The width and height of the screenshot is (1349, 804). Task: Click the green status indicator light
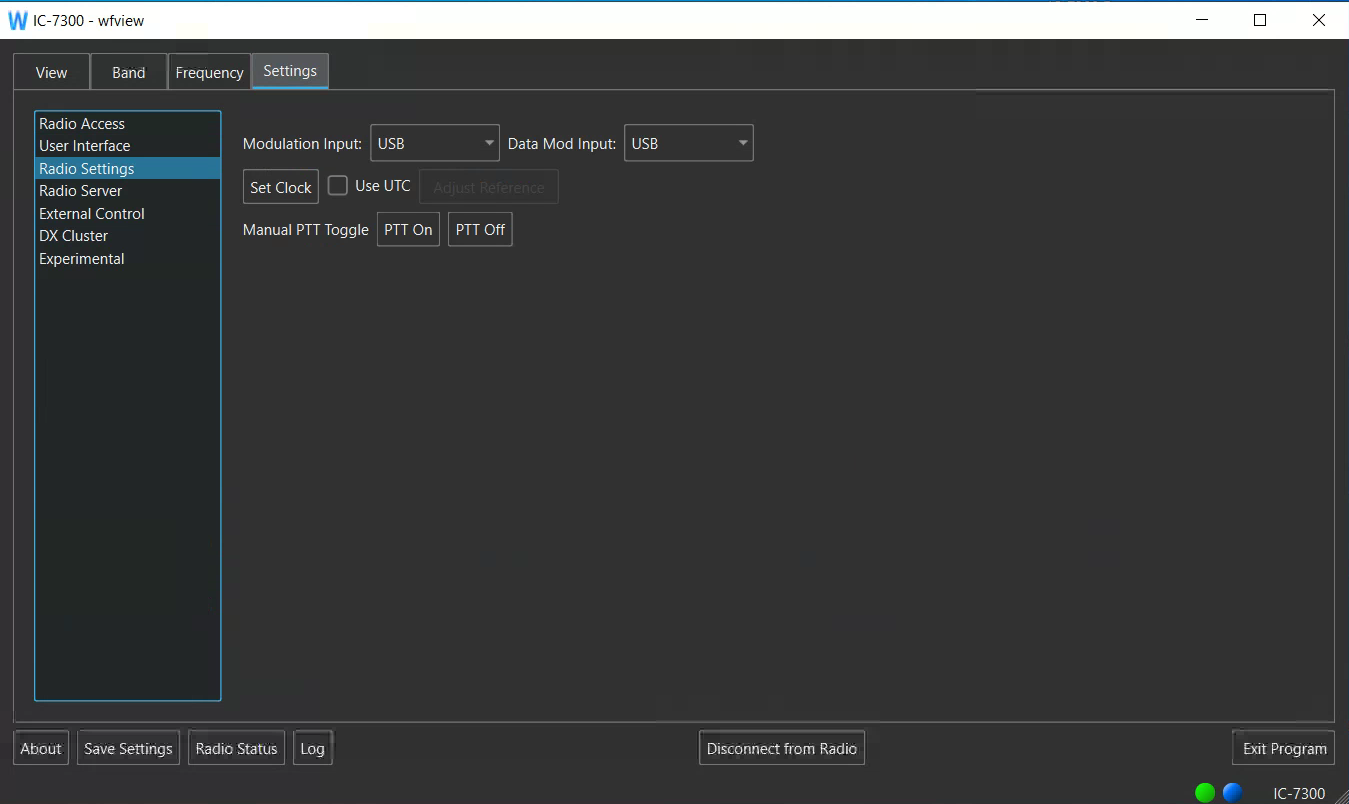[1205, 792]
